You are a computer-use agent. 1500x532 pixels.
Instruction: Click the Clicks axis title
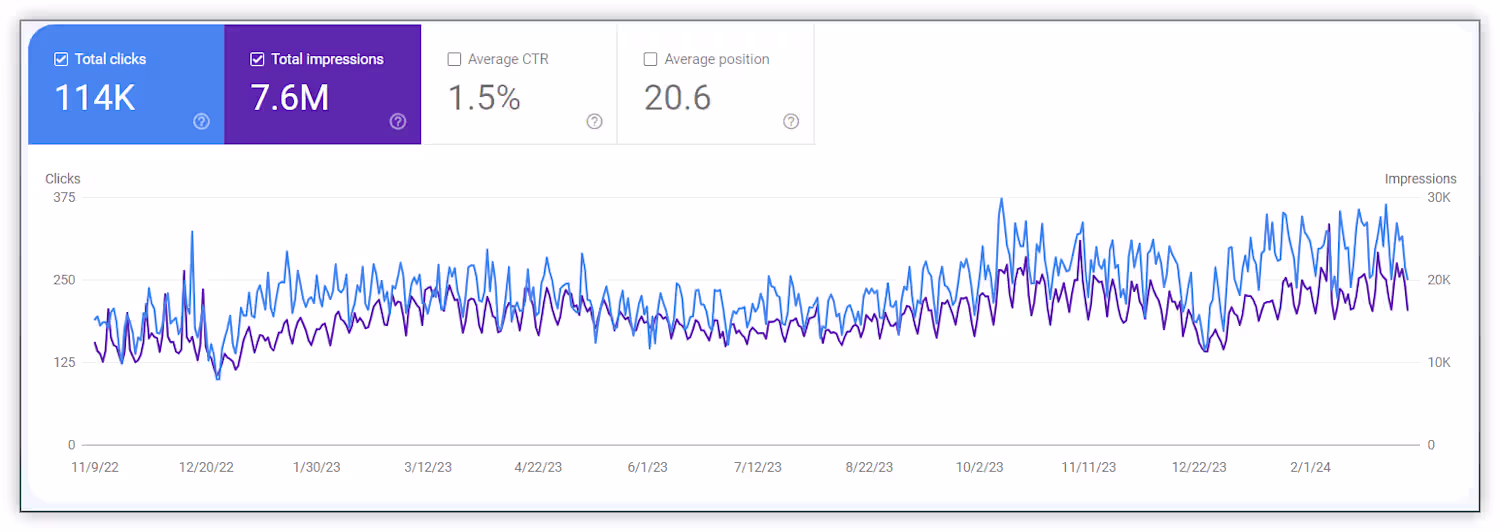[62, 179]
